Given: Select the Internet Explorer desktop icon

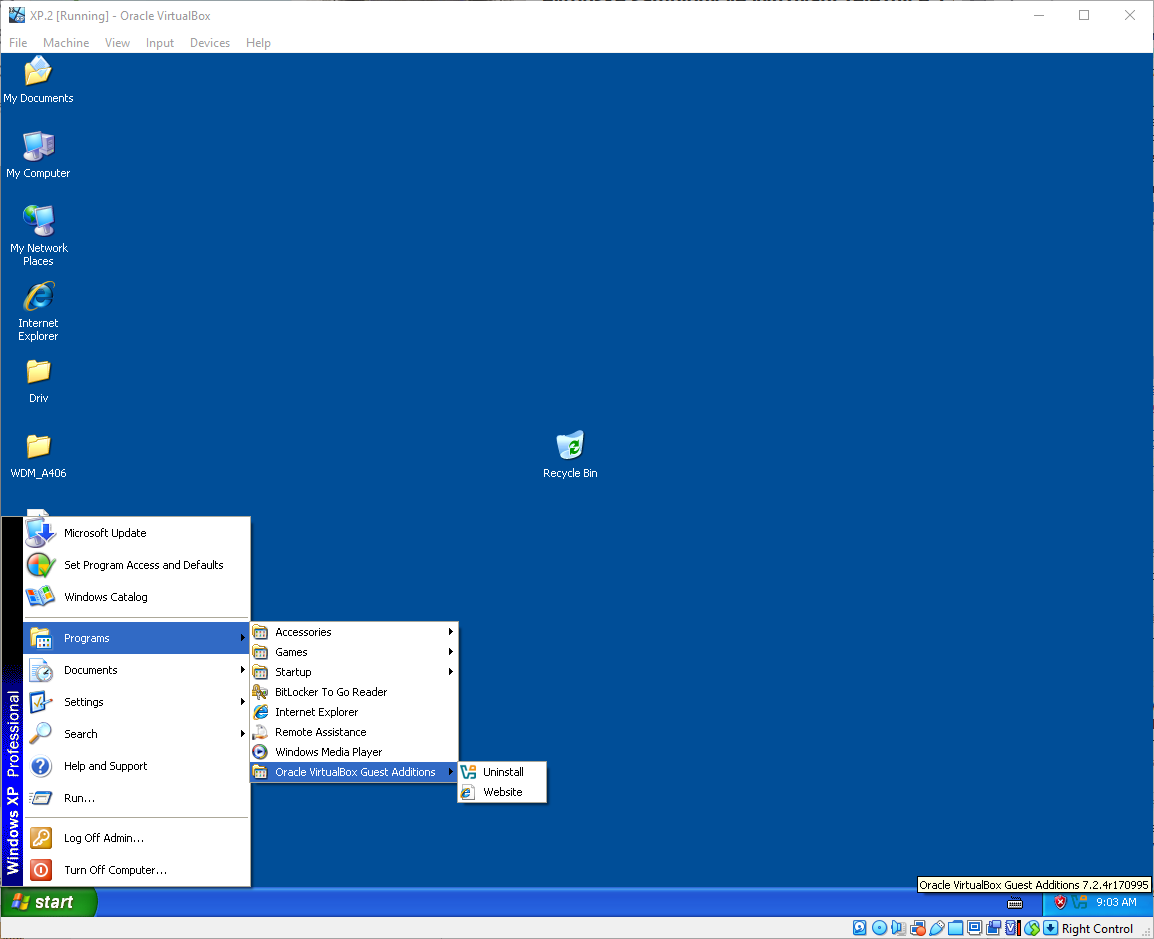Looking at the screenshot, I should click(x=38, y=311).
